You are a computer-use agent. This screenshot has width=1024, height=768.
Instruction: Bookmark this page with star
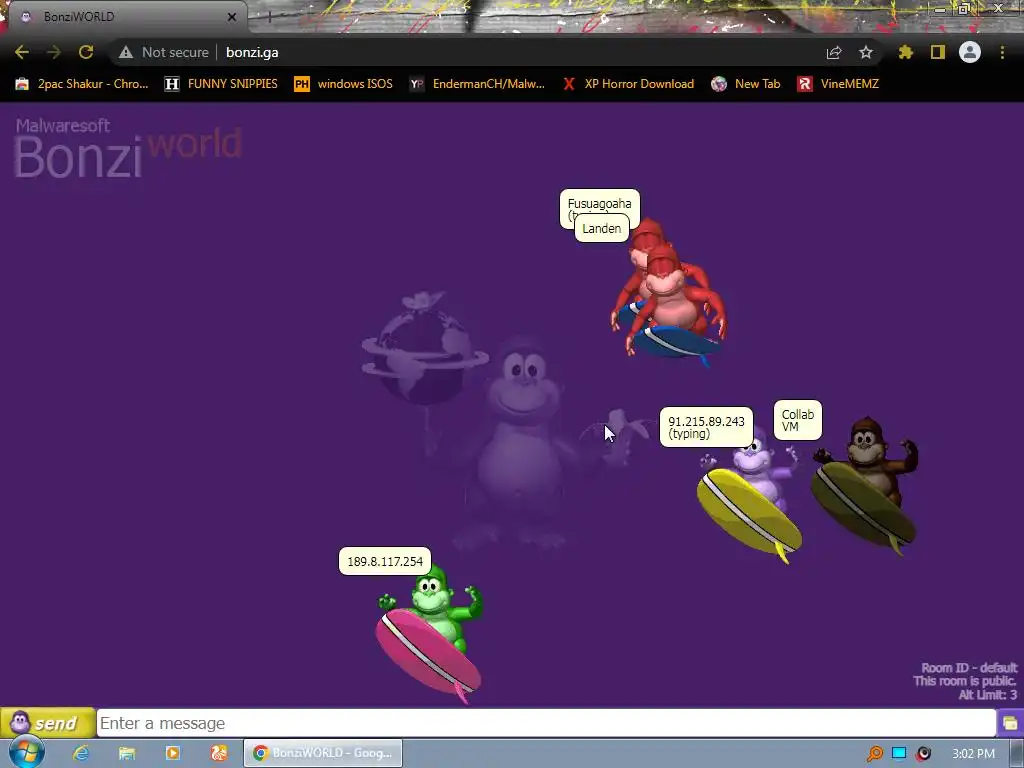pos(866,52)
